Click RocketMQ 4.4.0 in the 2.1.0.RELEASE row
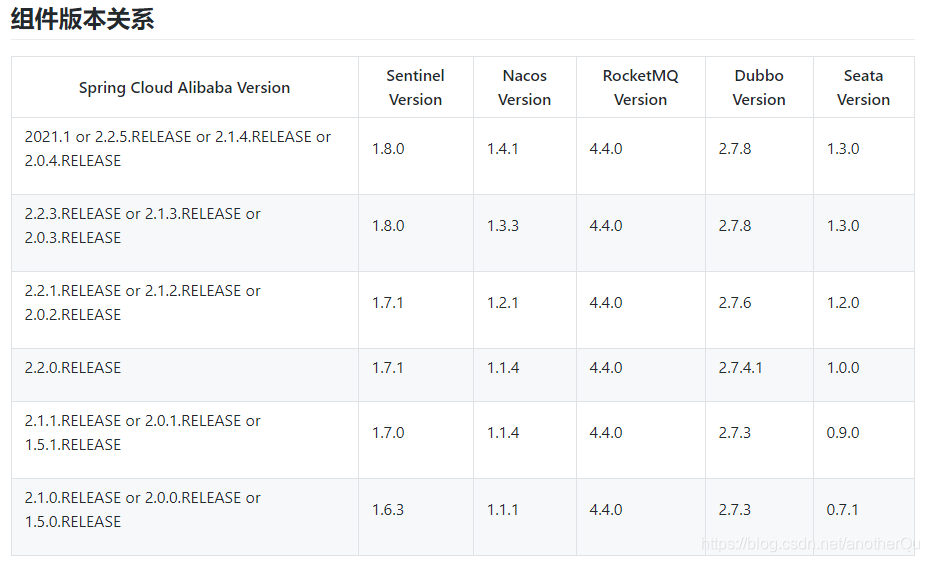The height and width of the screenshot is (562, 929). (x=640, y=517)
